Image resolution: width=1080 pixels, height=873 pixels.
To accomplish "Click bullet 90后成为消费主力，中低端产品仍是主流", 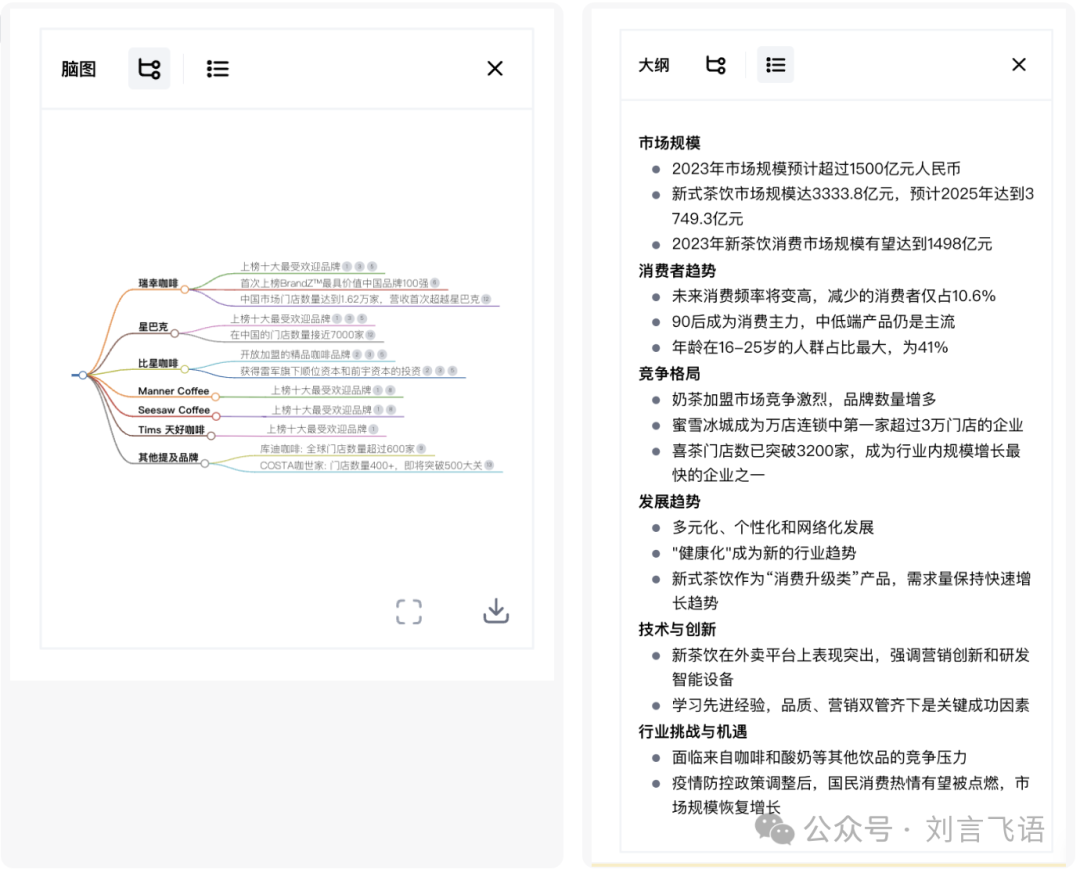I will pyautogui.click(x=813, y=322).
